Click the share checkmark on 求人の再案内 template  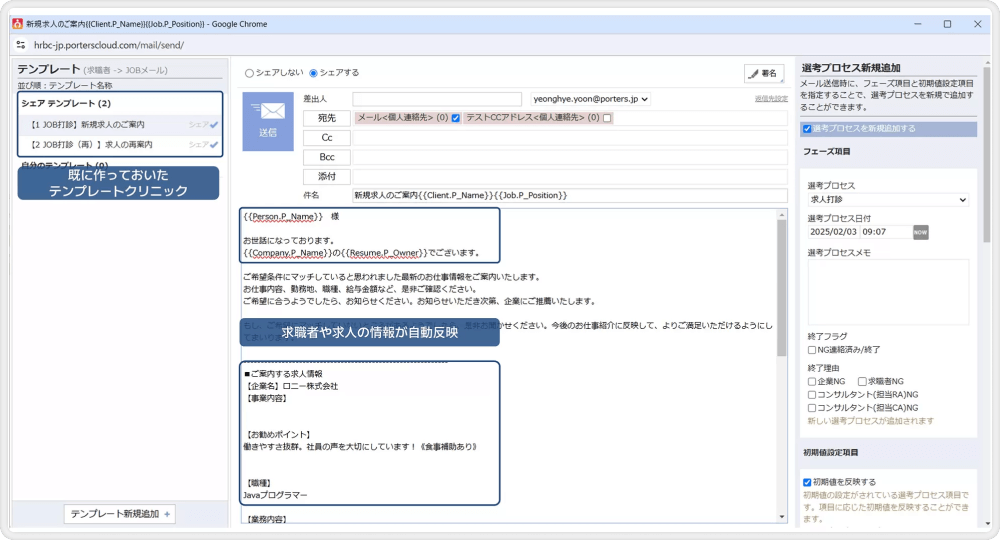(214, 145)
